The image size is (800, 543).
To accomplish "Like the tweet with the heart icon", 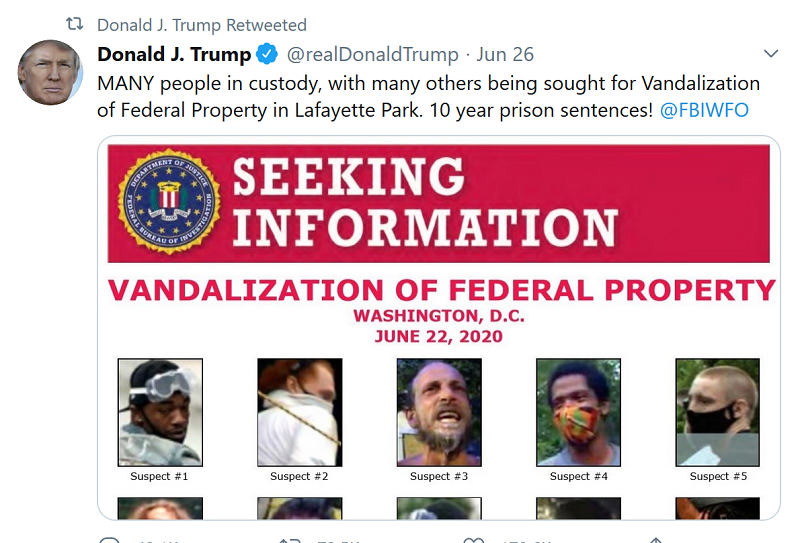I will (x=474, y=541).
